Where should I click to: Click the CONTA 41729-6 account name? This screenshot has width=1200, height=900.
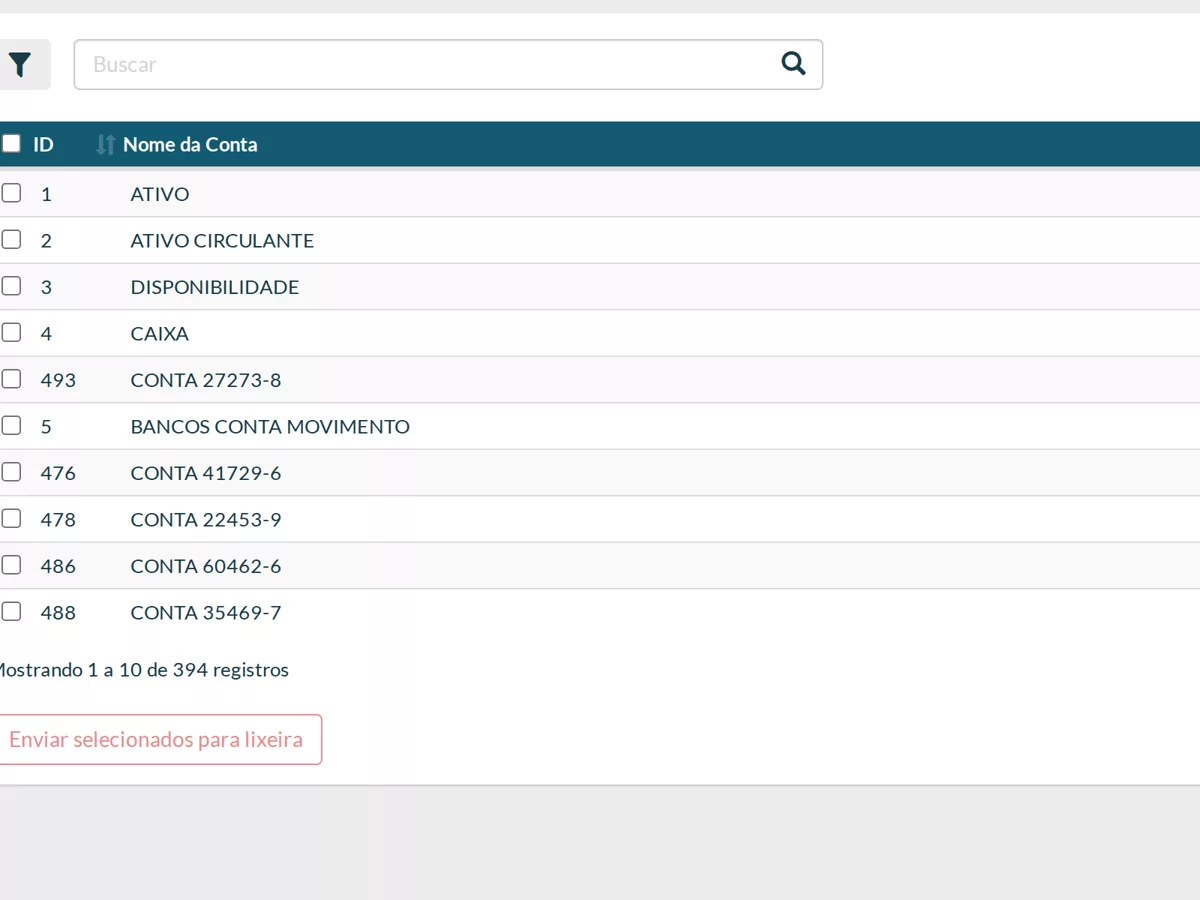[206, 473]
